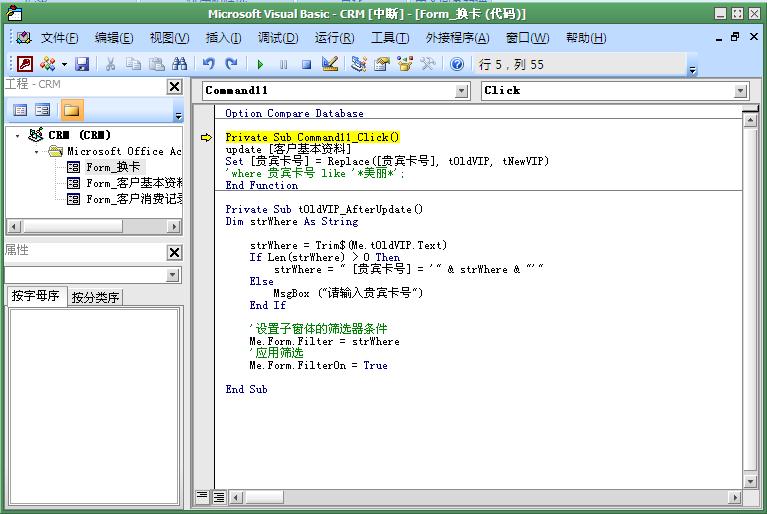
Task: Open Properties Window toolbar icon
Action: click(382, 64)
